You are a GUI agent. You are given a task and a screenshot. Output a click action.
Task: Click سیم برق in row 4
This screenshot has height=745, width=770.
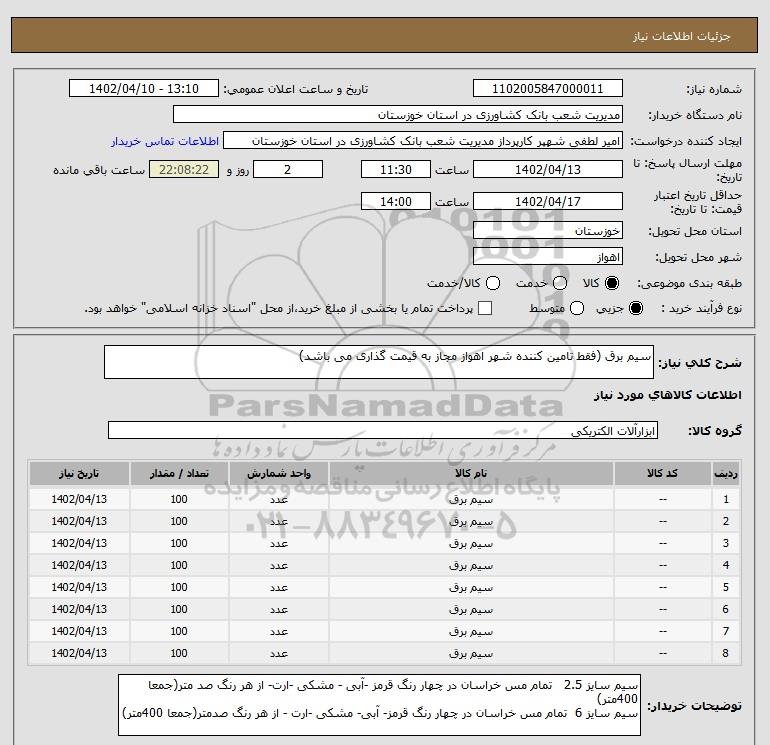tap(470, 566)
